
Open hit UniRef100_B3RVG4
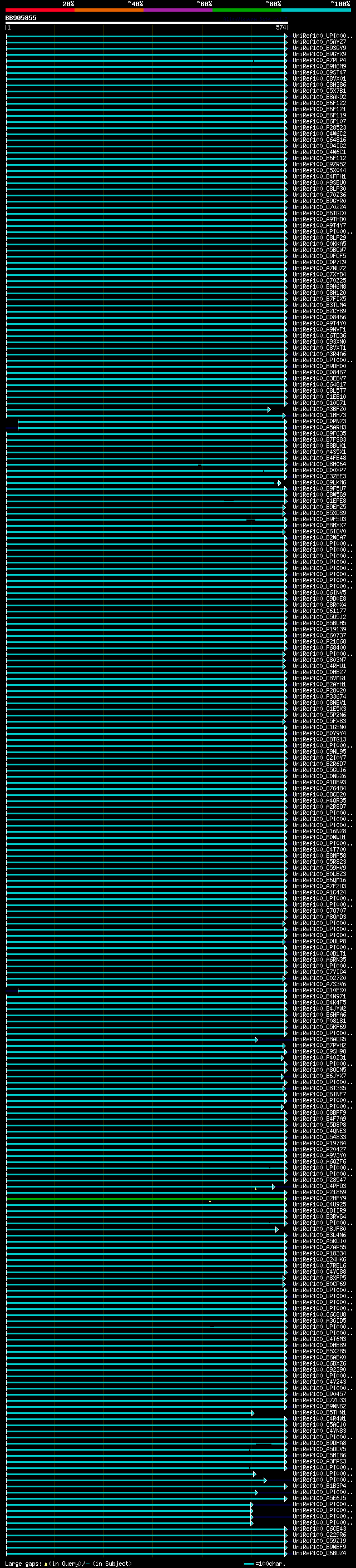coord(319,1216)
